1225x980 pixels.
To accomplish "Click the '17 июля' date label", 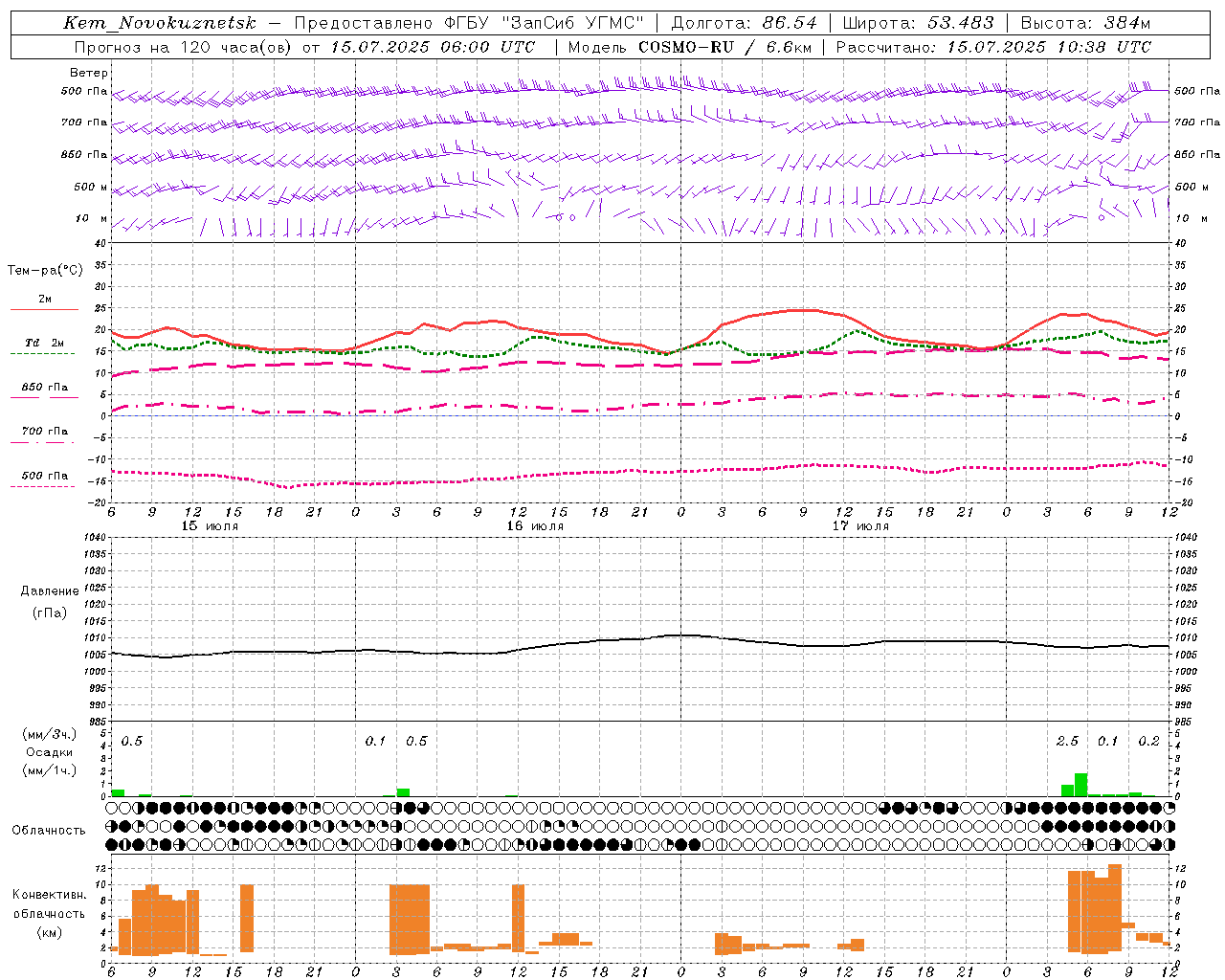I will [x=860, y=526].
